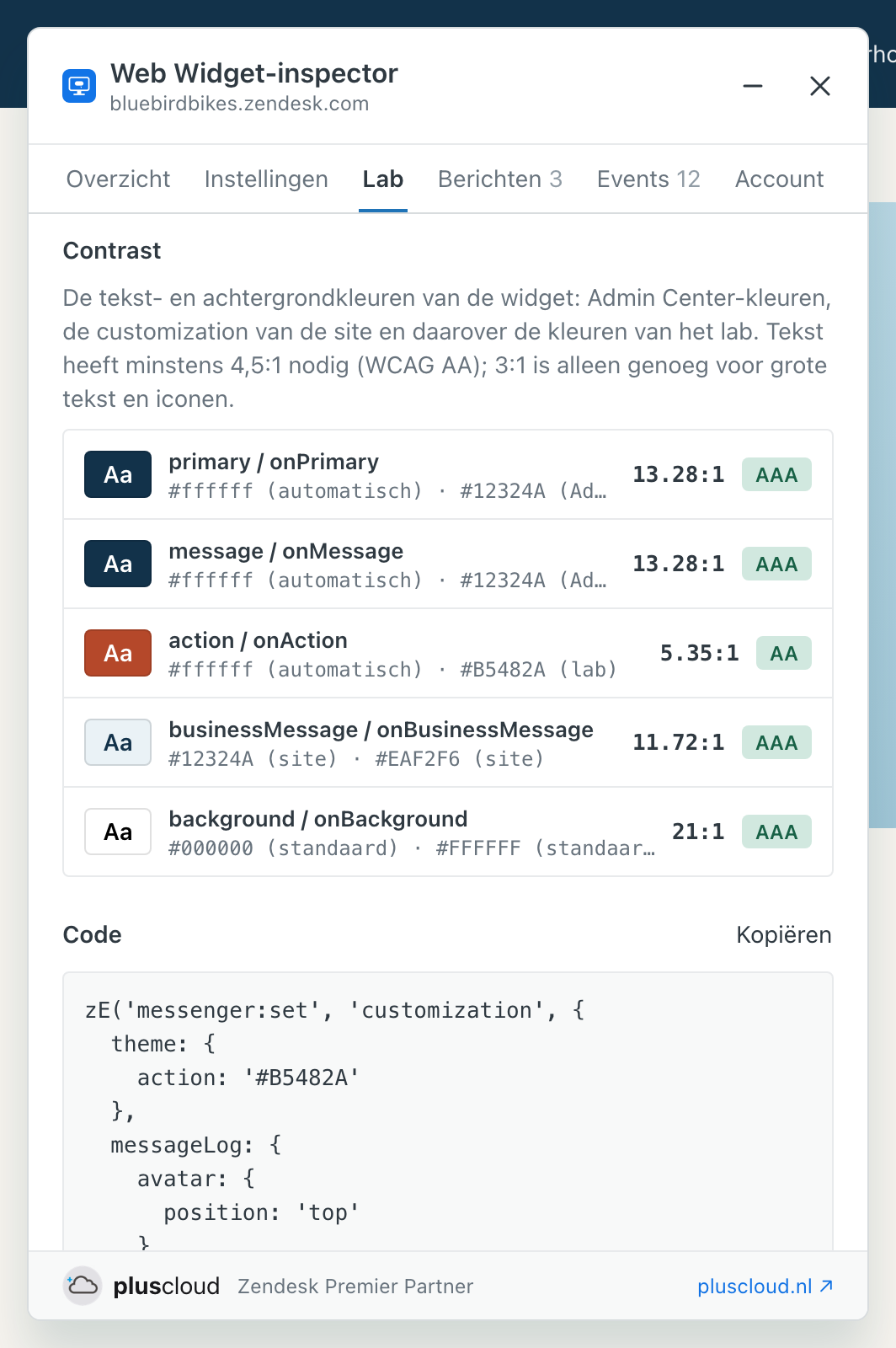Open the Account tab
896x1348 pixels.
pyautogui.click(x=779, y=179)
